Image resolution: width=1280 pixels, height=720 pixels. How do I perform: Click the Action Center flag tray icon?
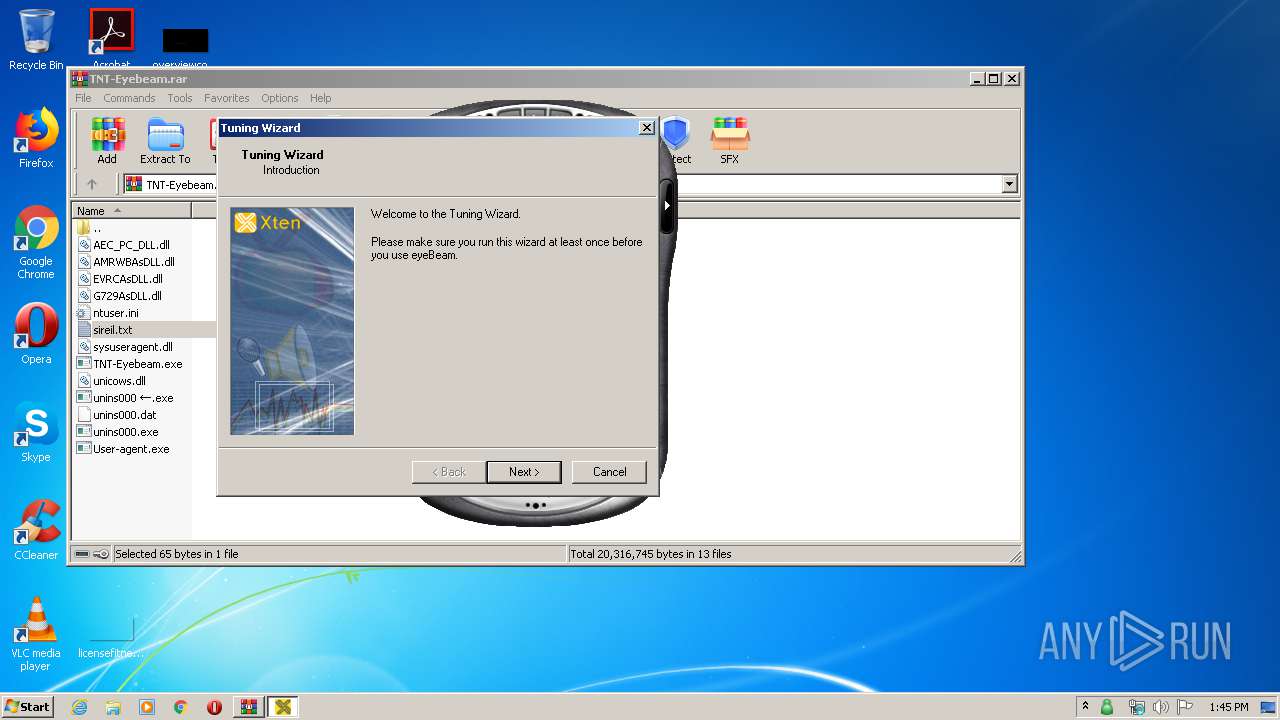coord(1185,707)
